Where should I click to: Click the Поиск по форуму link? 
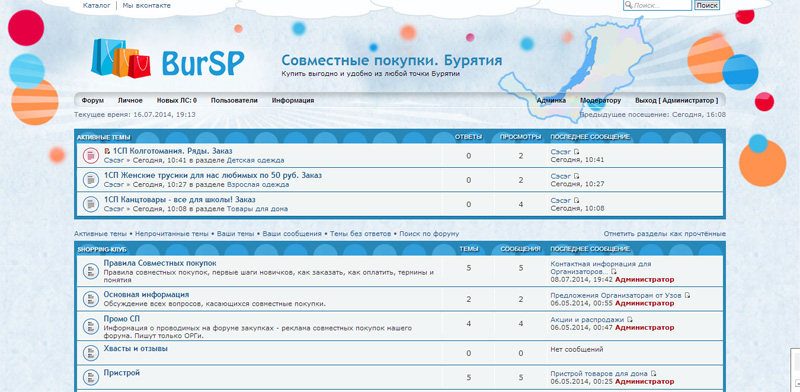click(x=429, y=234)
